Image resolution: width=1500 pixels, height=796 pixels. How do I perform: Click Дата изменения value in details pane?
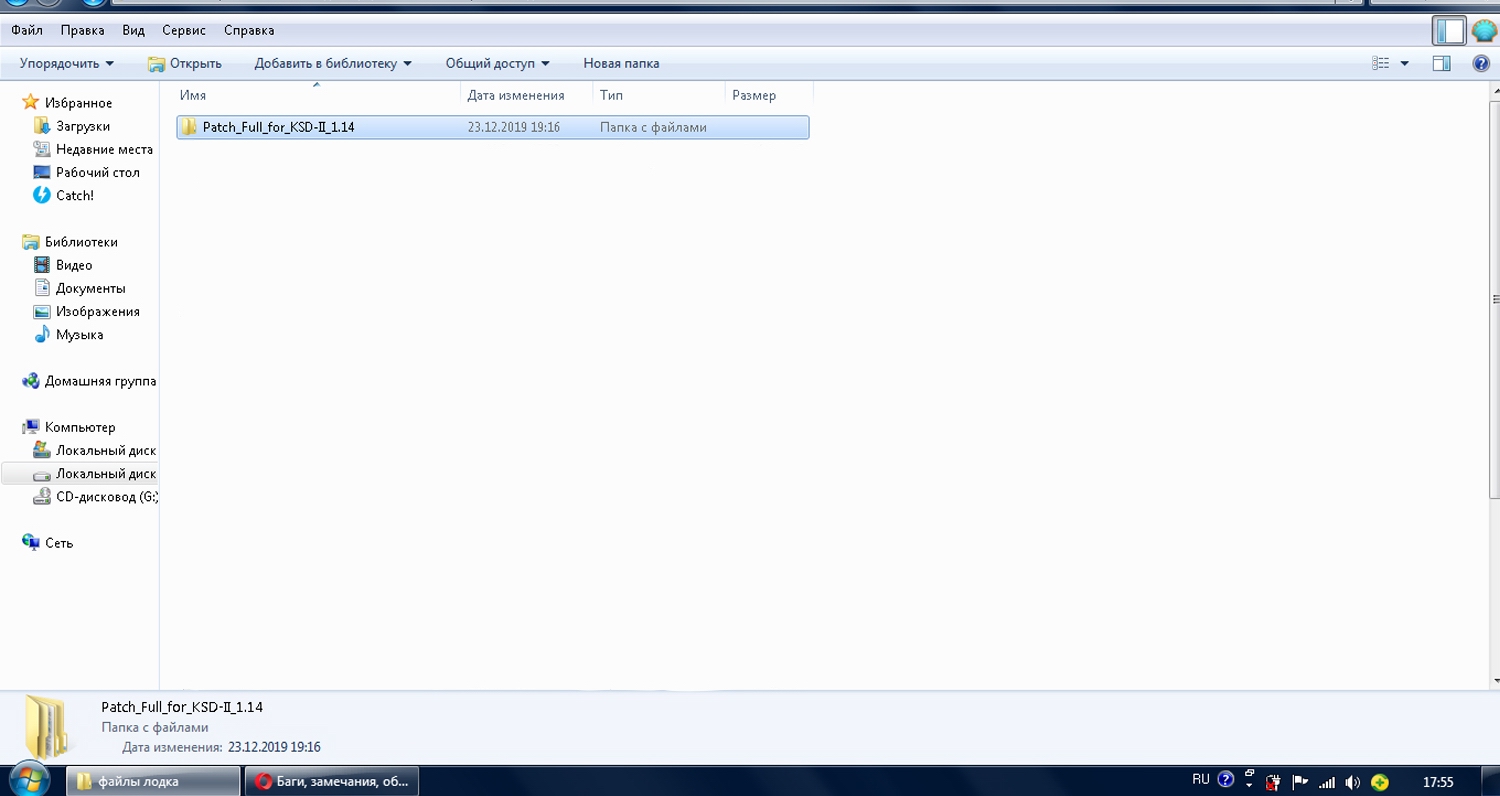[274, 747]
